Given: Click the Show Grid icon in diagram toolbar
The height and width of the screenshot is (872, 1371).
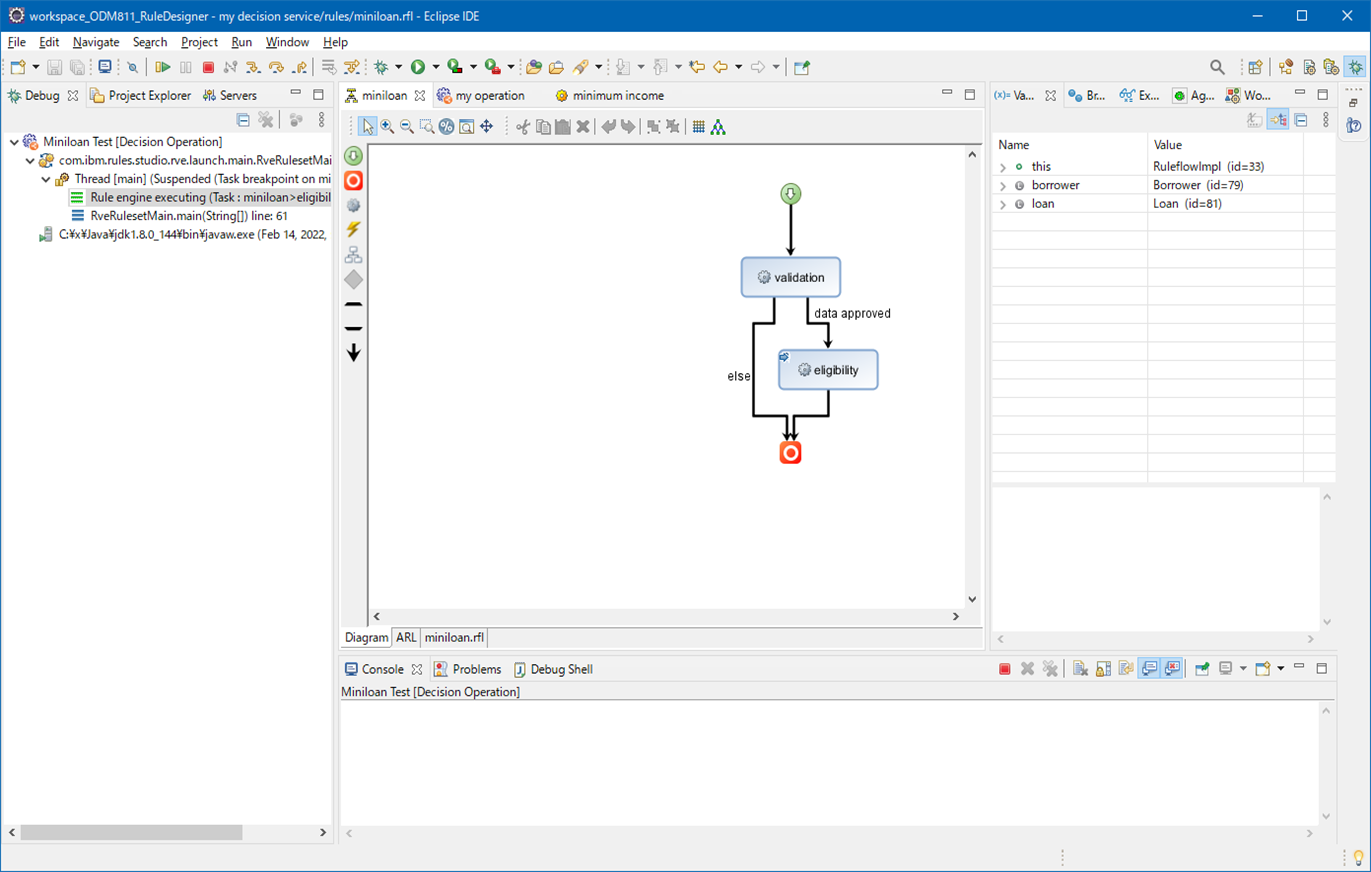Looking at the screenshot, I should [x=698, y=126].
